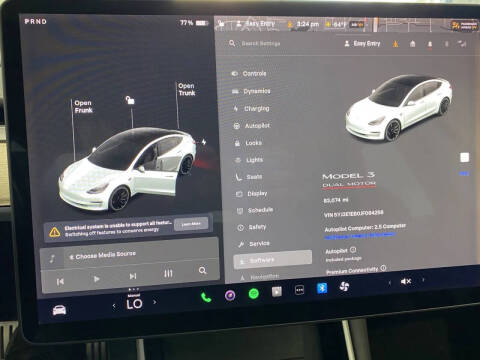Open the media equalizer settings

click(168, 274)
